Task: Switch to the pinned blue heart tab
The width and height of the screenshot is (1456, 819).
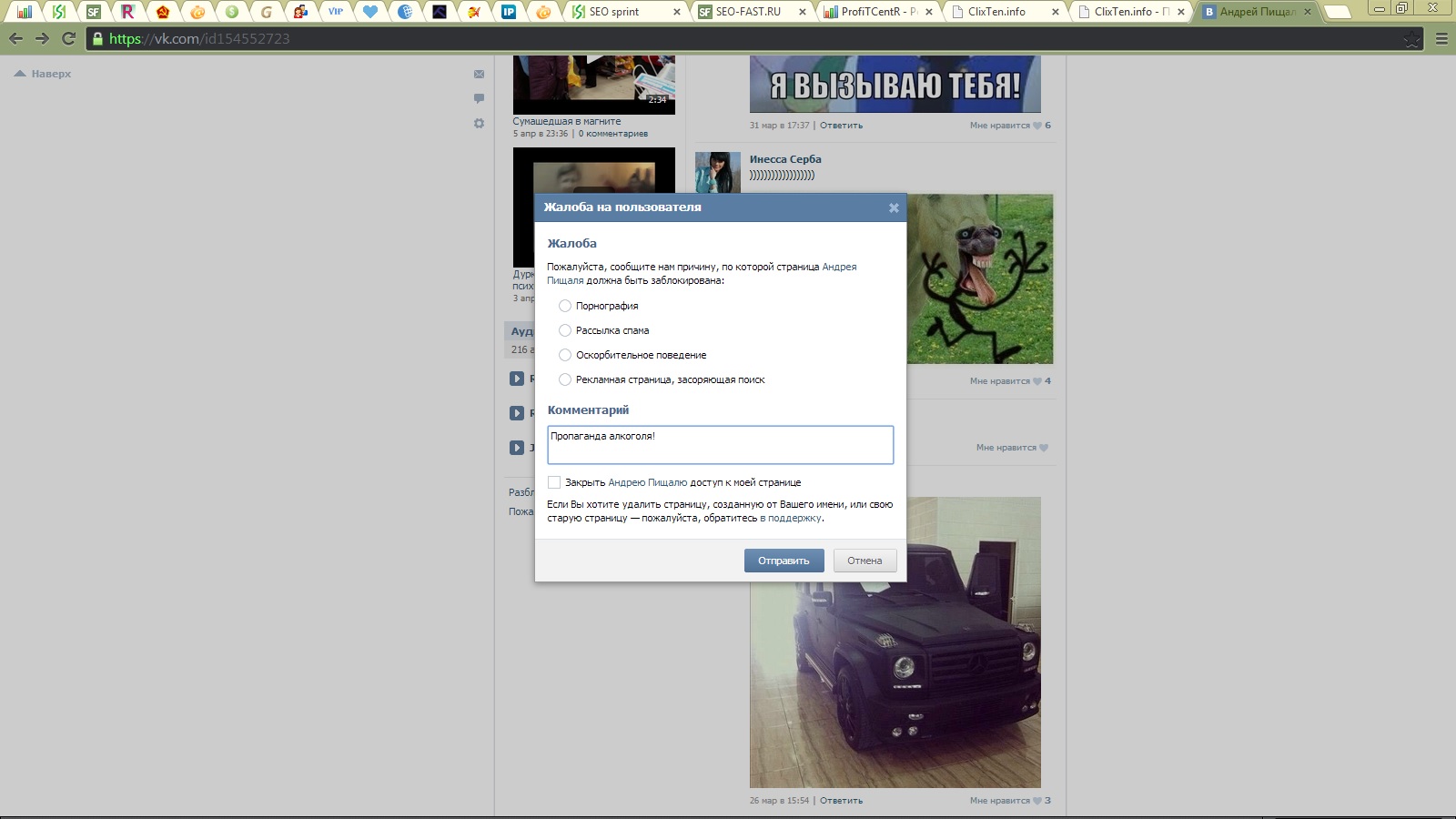Action: click(x=370, y=12)
